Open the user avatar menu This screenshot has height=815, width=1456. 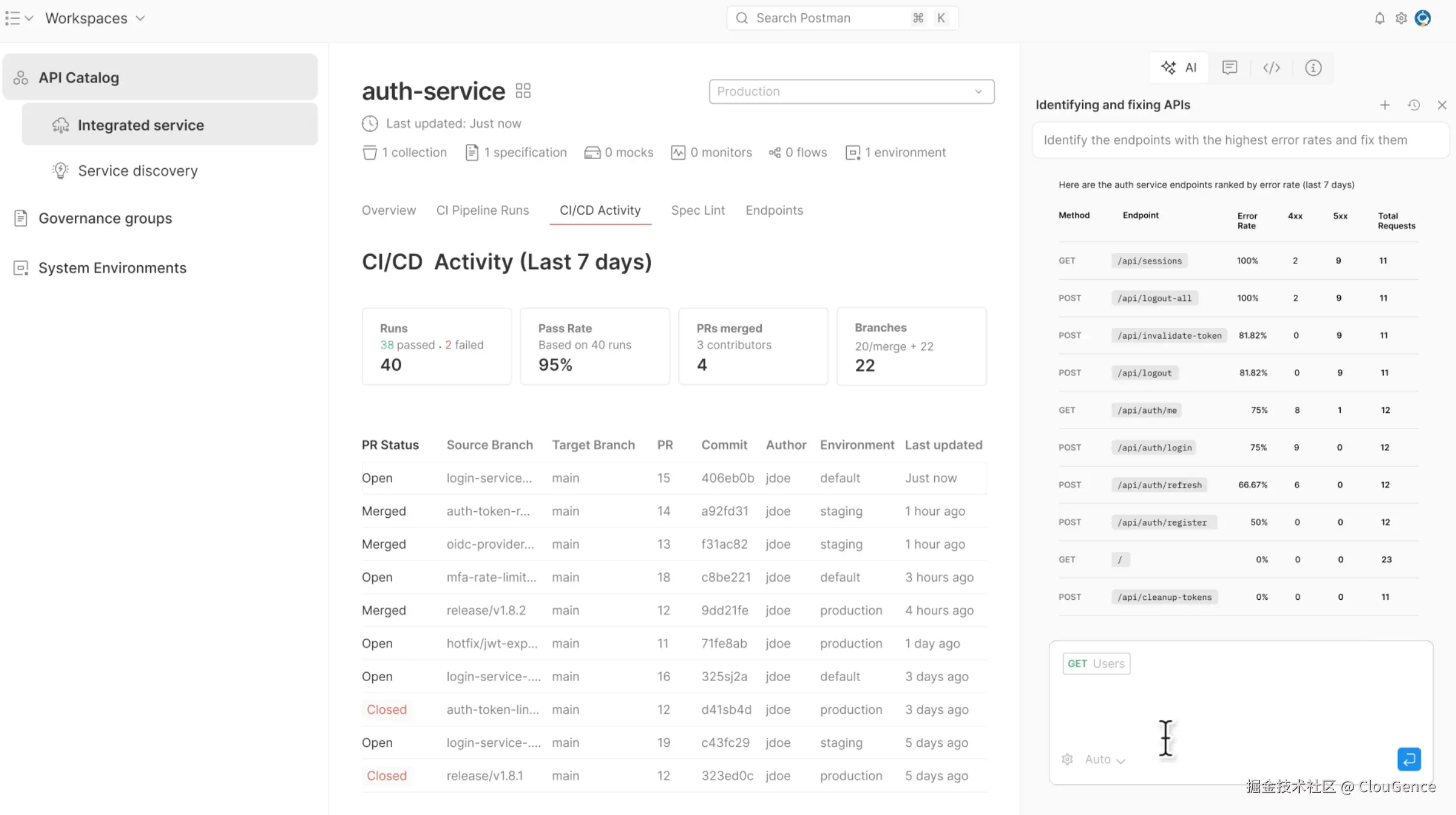click(1423, 18)
